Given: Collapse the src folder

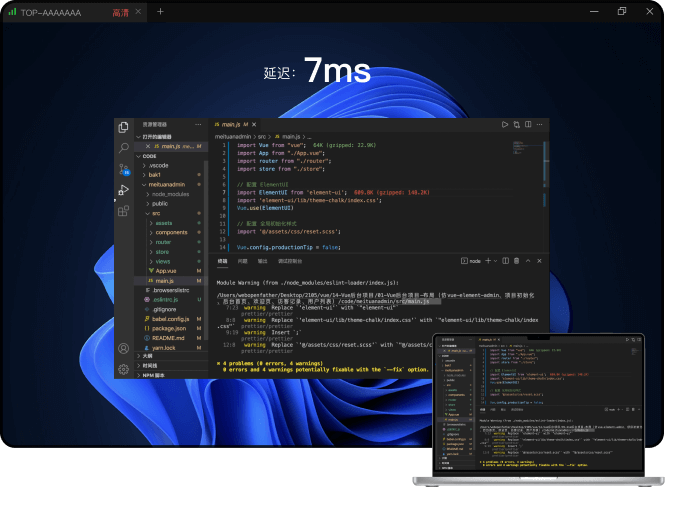Looking at the screenshot, I should [x=156, y=213].
